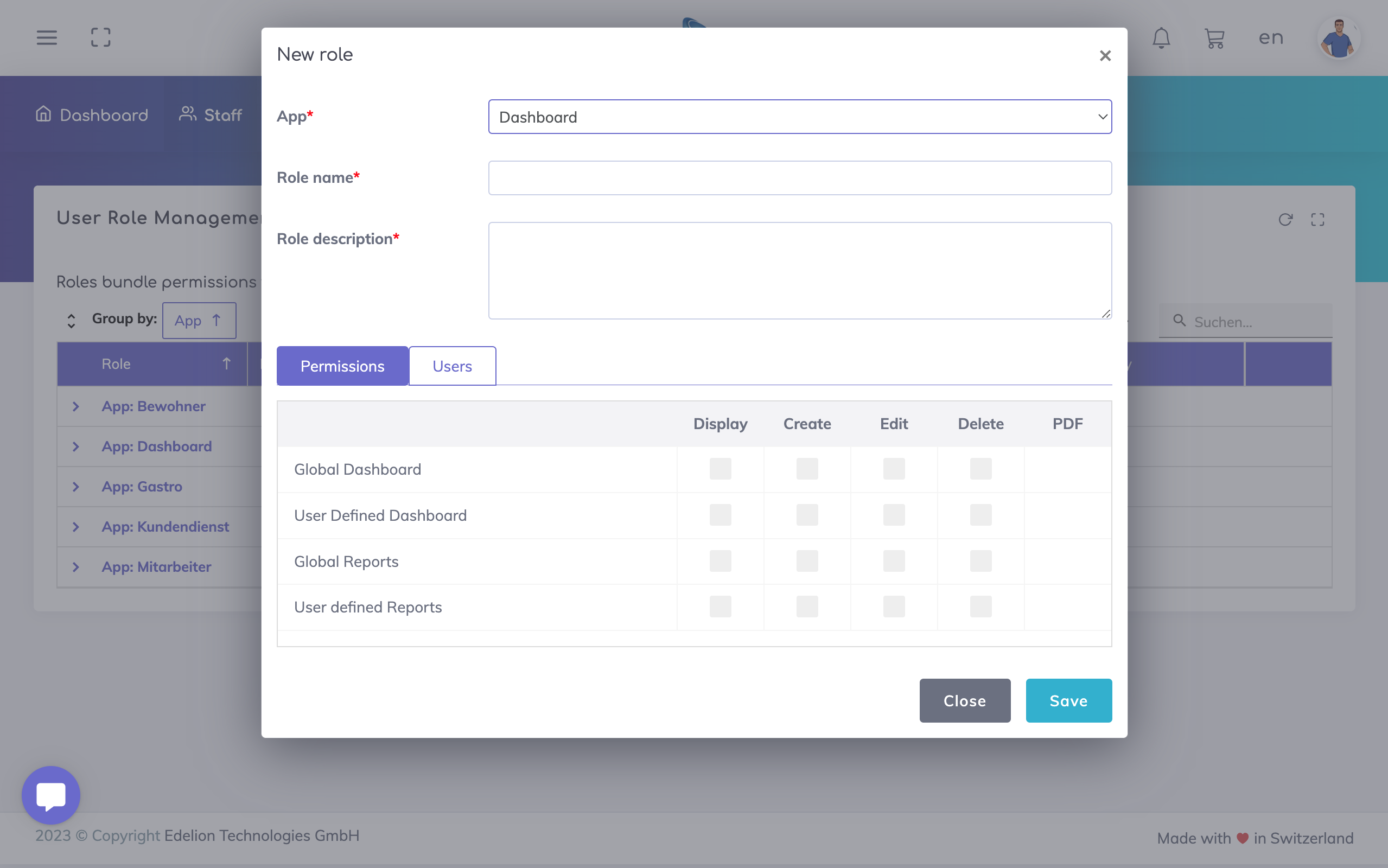Tick Delete for Global Reports

pyautogui.click(x=980, y=561)
